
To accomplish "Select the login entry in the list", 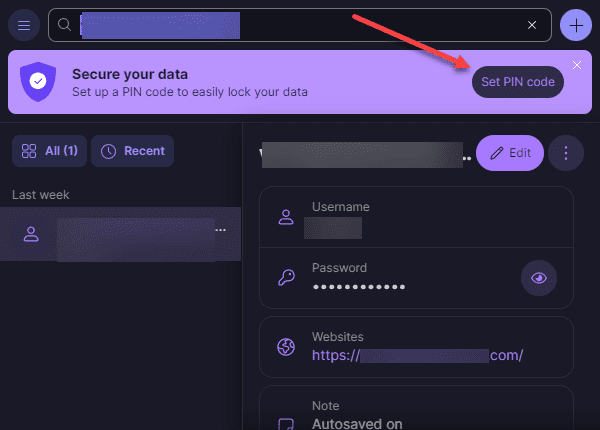I will pyautogui.click(x=120, y=234).
